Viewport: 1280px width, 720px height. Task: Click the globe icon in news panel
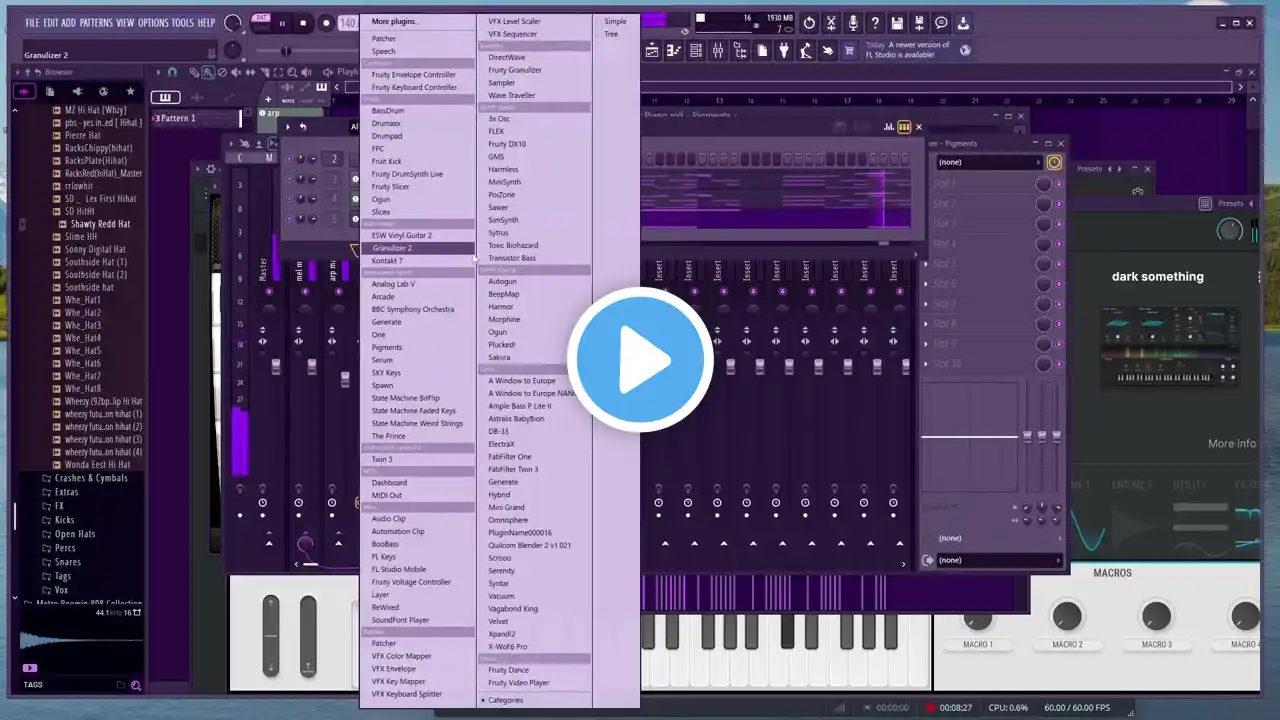965,50
